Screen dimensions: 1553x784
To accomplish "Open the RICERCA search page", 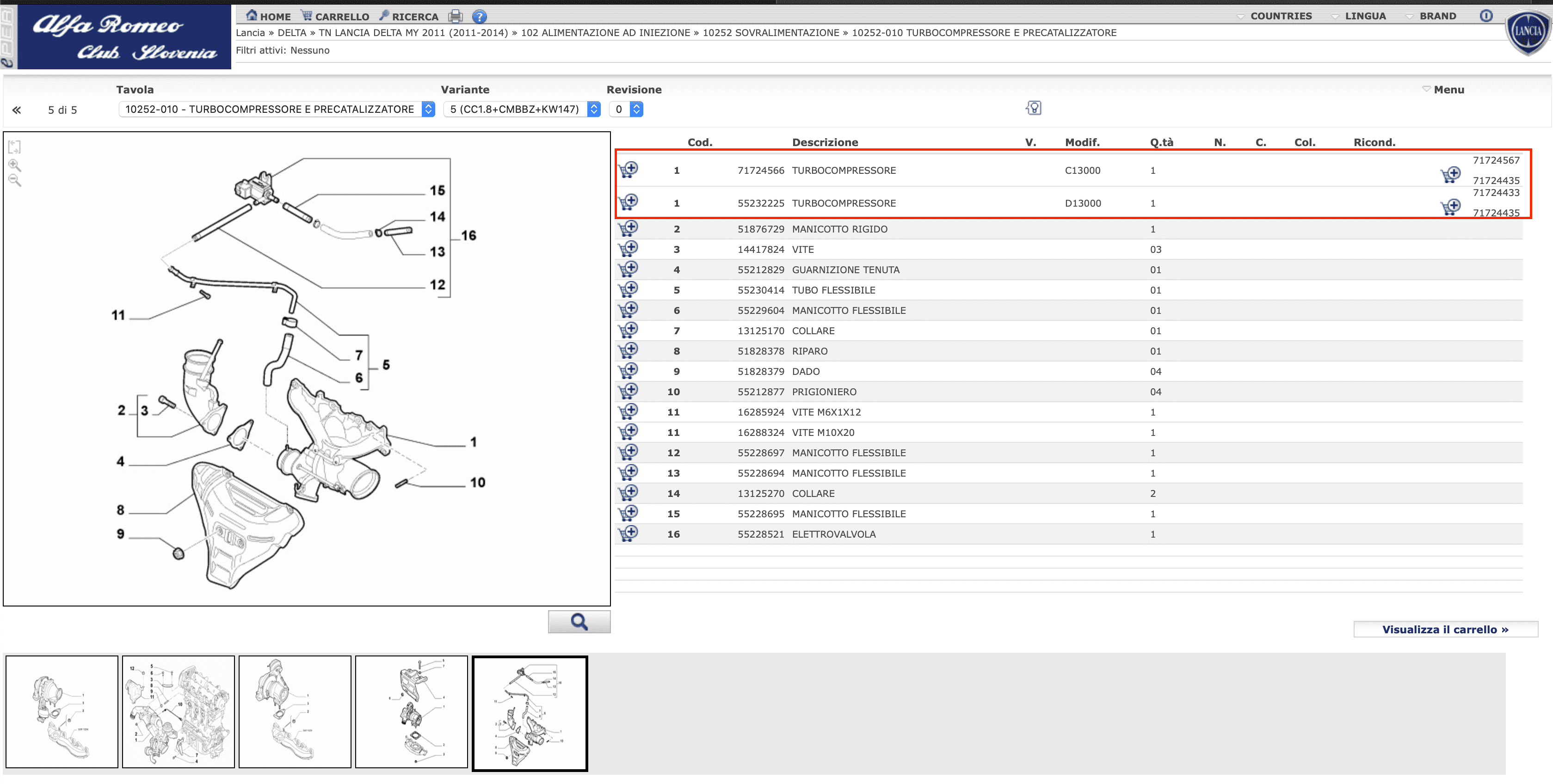I will [409, 16].
